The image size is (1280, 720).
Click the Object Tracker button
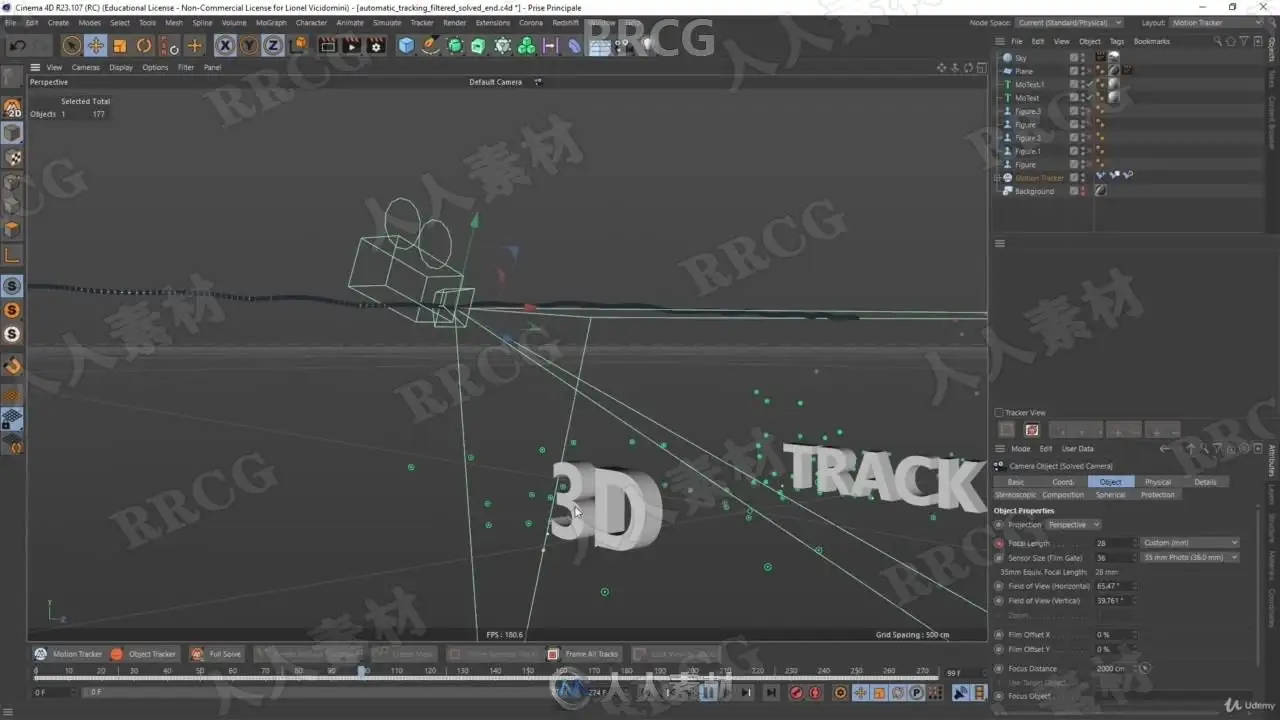143,654
